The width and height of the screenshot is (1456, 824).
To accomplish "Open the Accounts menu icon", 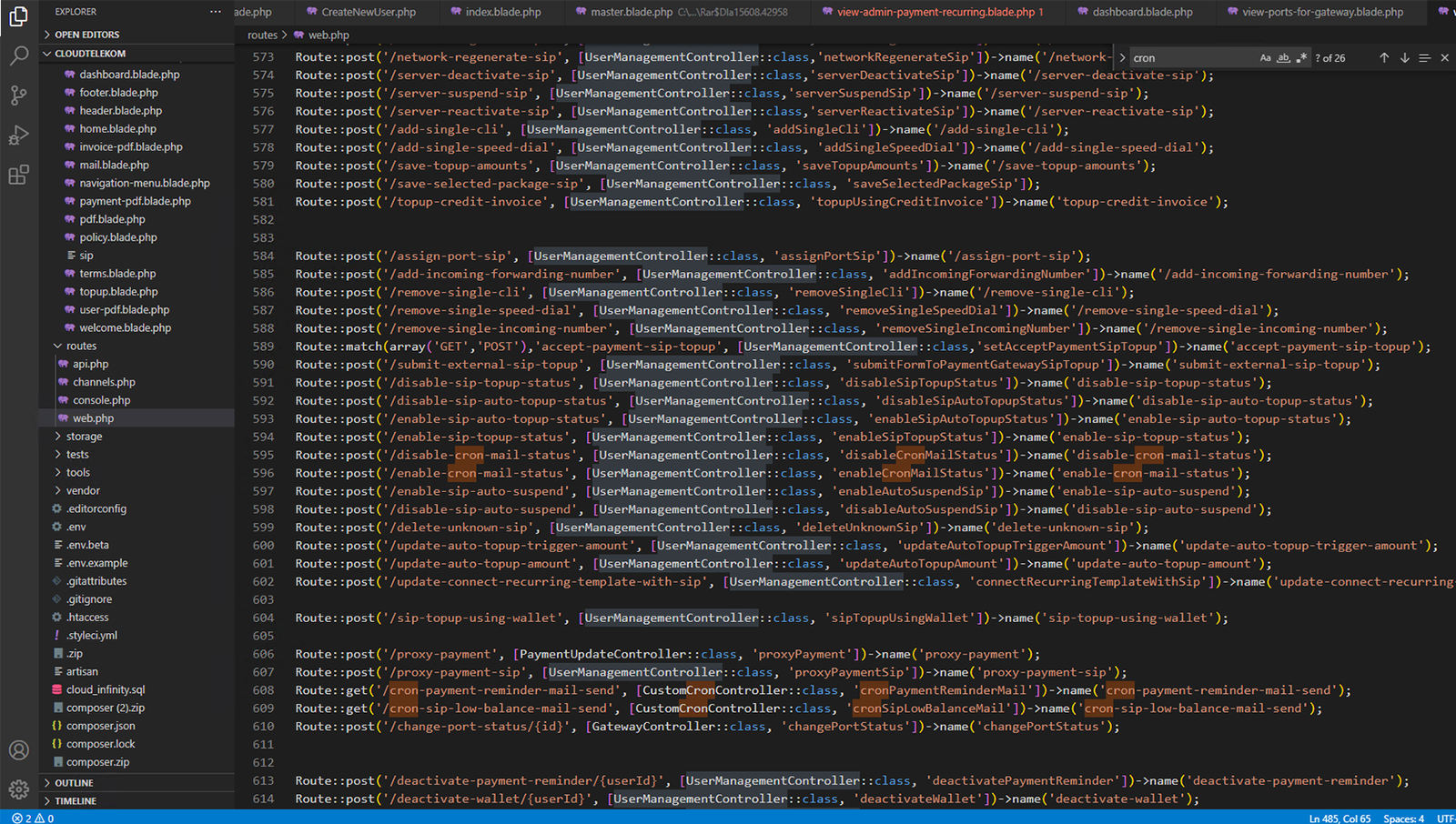I will click(x=18, y=750).
